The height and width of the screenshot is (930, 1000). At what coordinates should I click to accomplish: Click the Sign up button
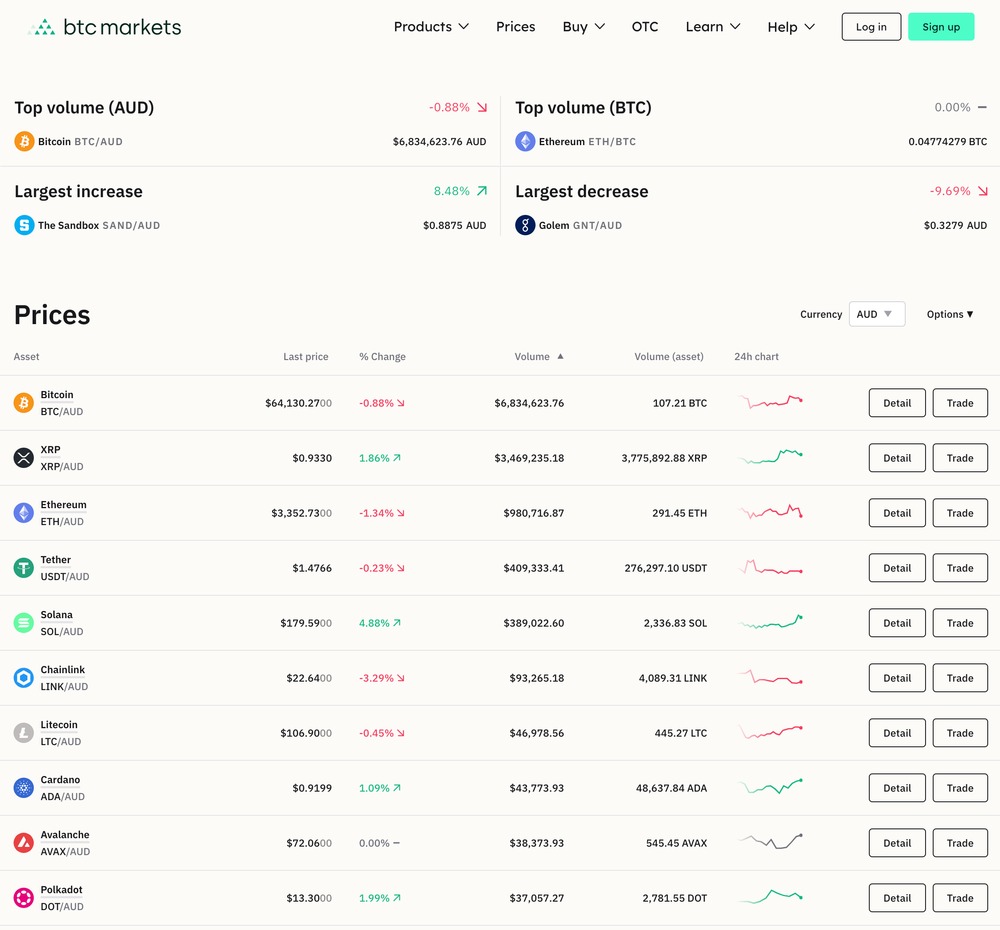click(941, 27)
